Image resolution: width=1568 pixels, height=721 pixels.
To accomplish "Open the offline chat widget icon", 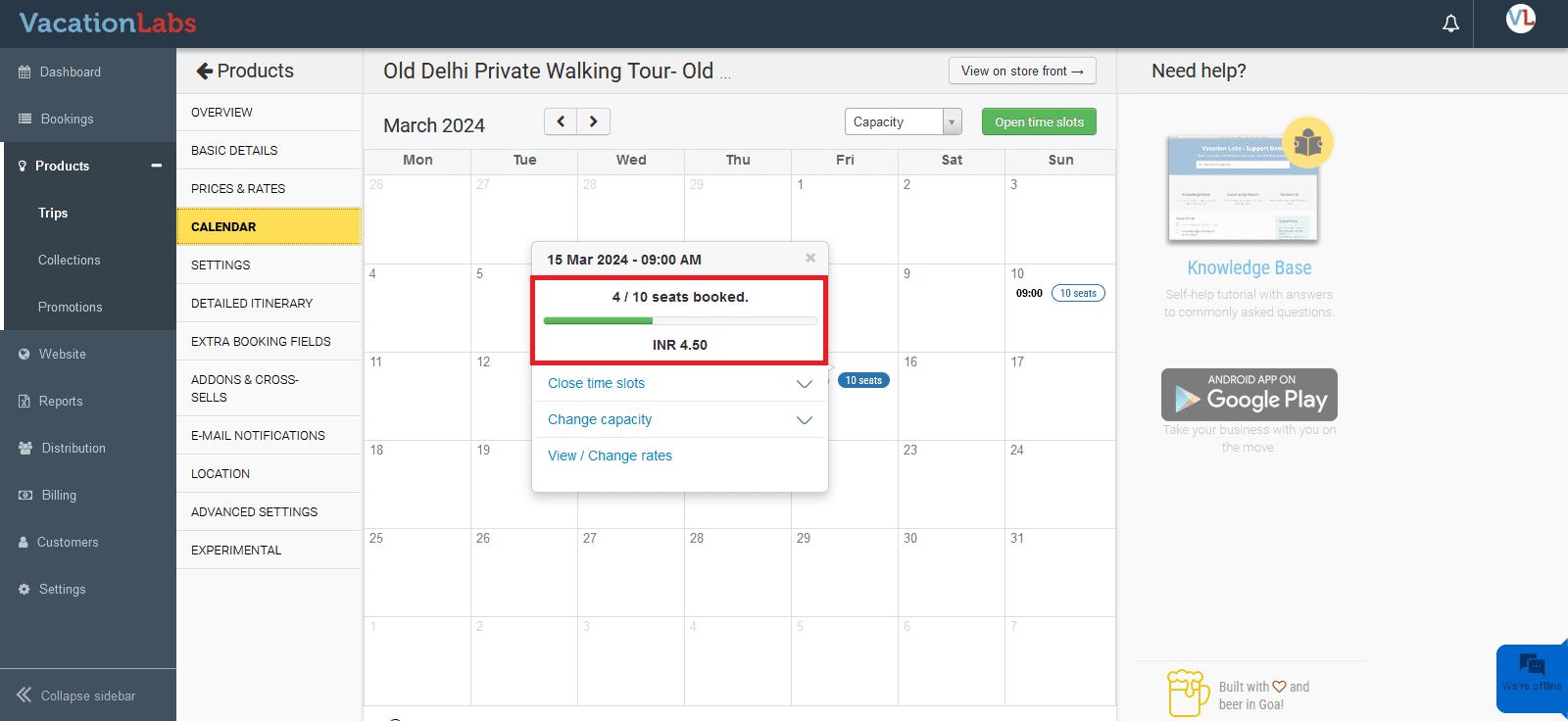I will [x=1531, y=666].
